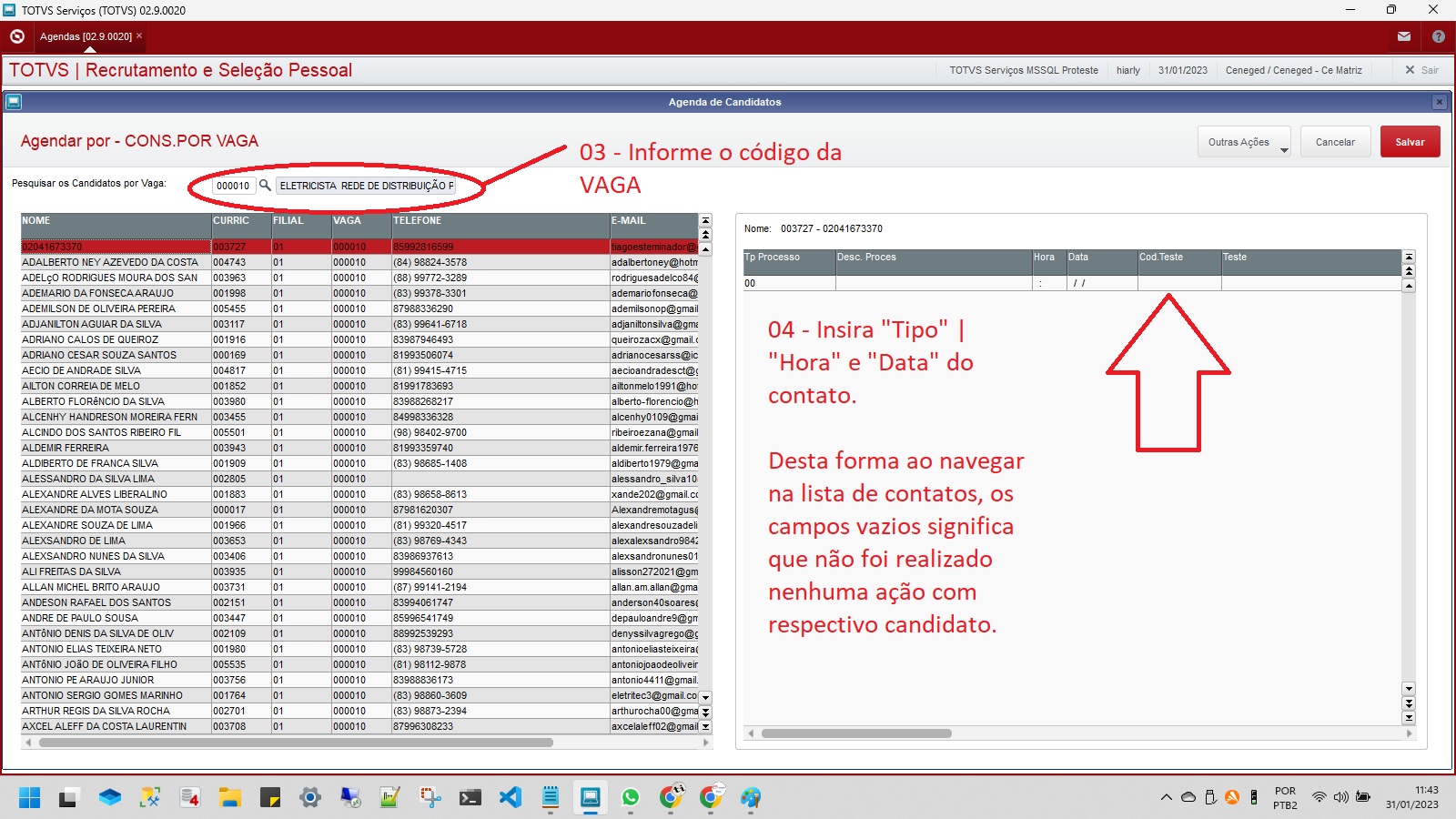This screenshot has width=1456, height=819.
Task: Click the Agenda window icon at left of title
Action: pyautogui.click(x=13, y=102)
